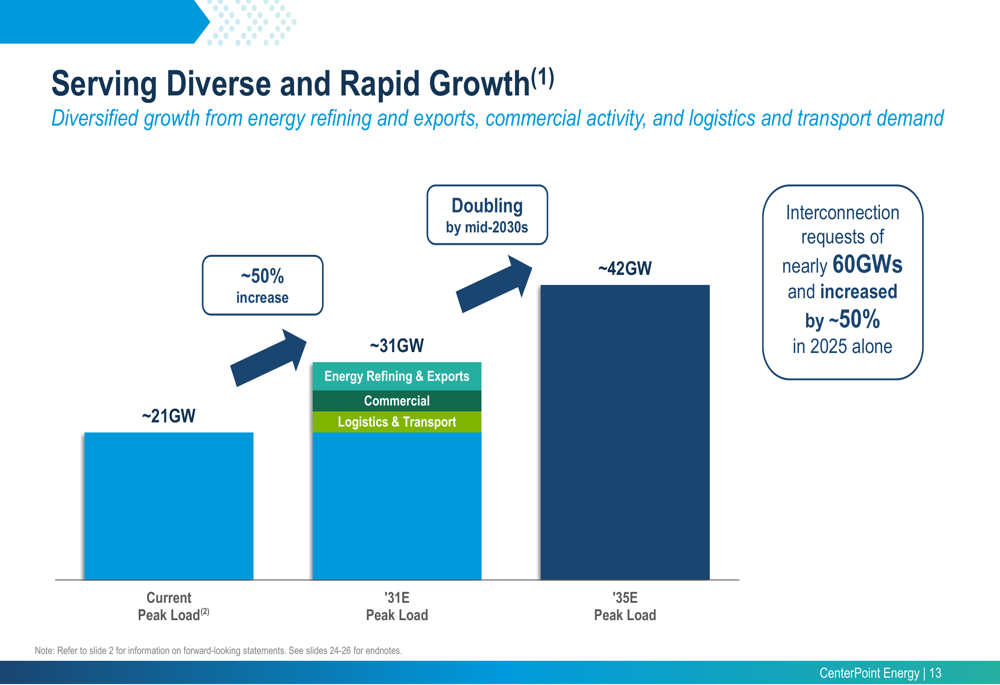
Task: Click the 'CenterPoint Energy | 13' footer text
Action: (x=880, y=673)
